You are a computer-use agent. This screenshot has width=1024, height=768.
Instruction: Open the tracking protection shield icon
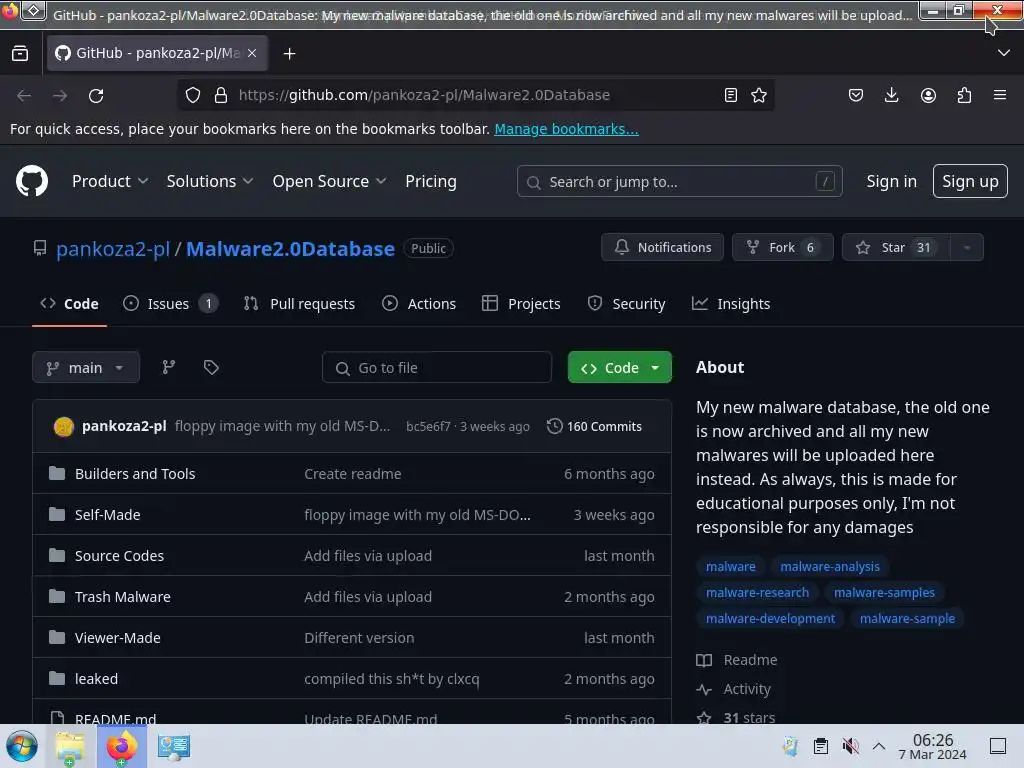pos(193,95)
